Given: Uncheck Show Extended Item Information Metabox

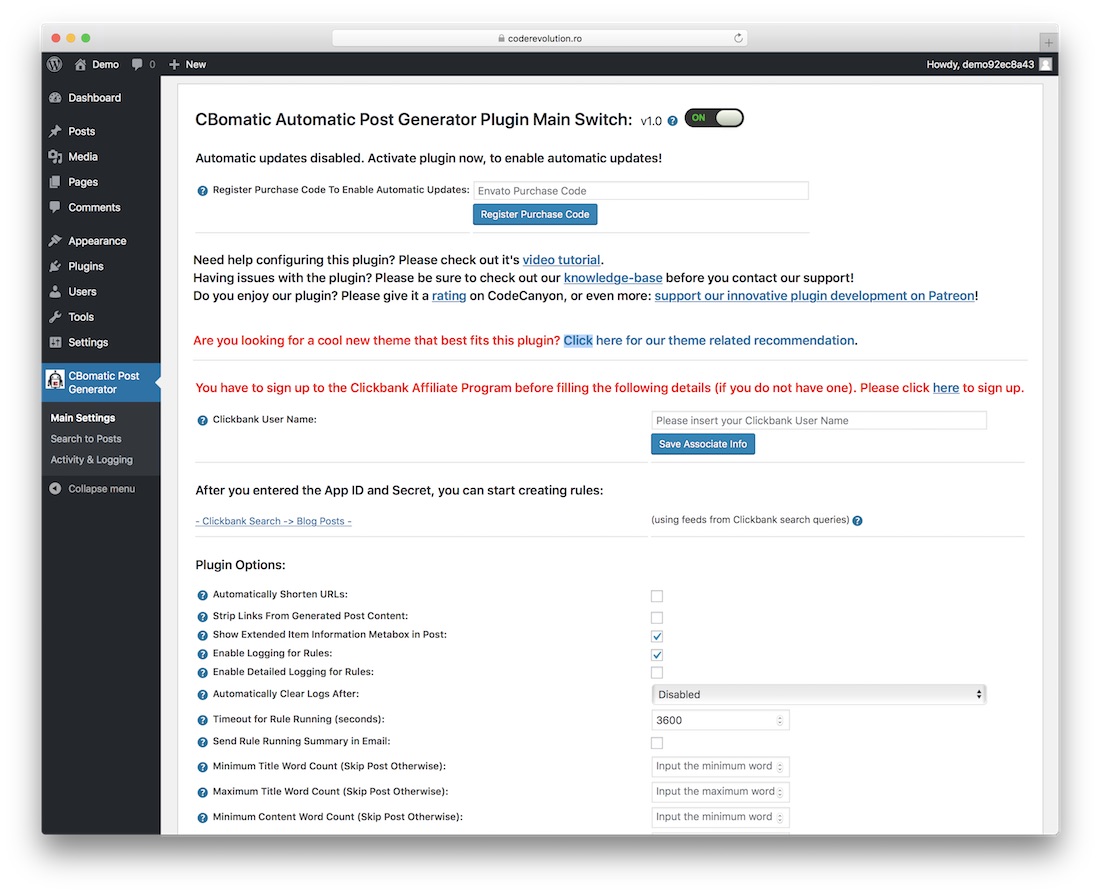Looking at the screenshot, I should pos(657,636).
